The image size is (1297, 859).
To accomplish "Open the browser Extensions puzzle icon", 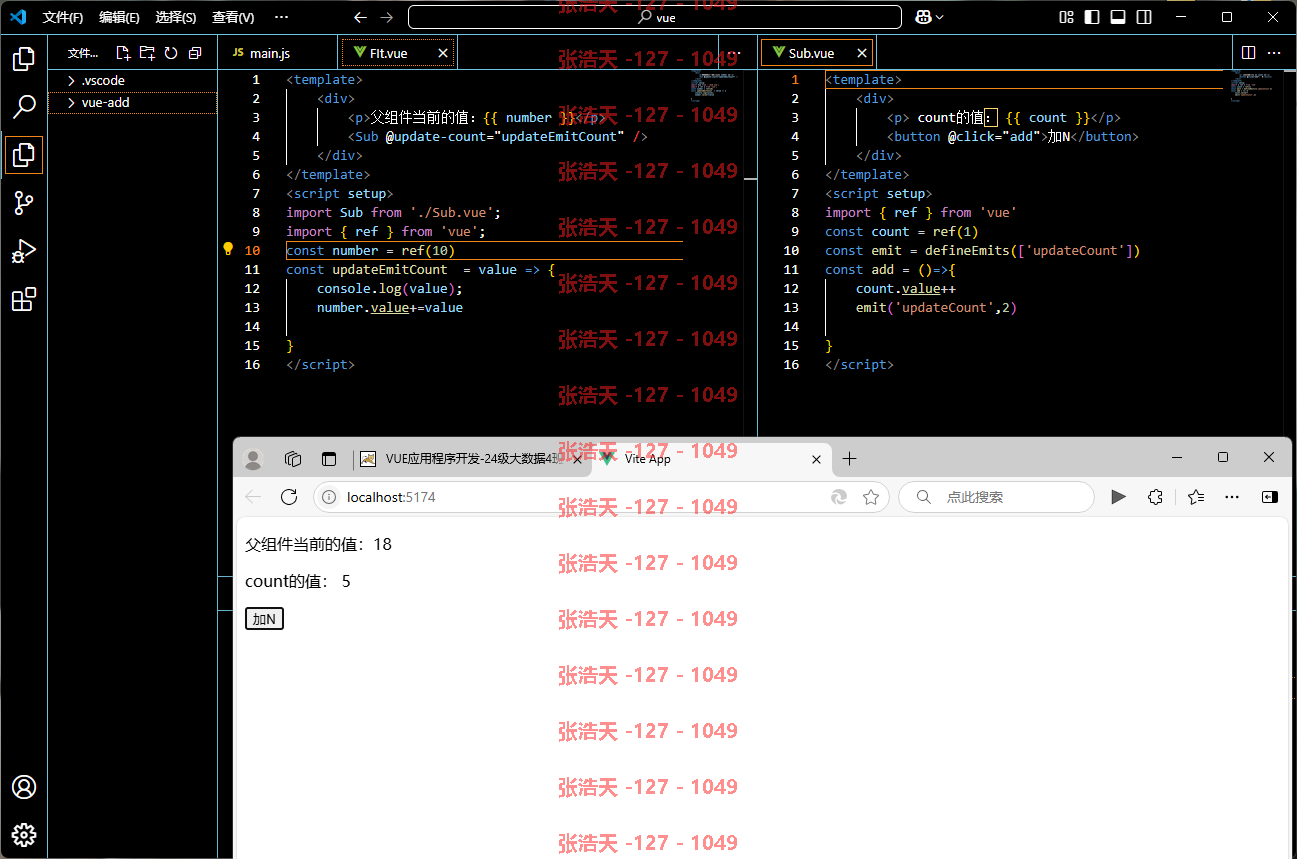I will click(x=1155, y=497).
